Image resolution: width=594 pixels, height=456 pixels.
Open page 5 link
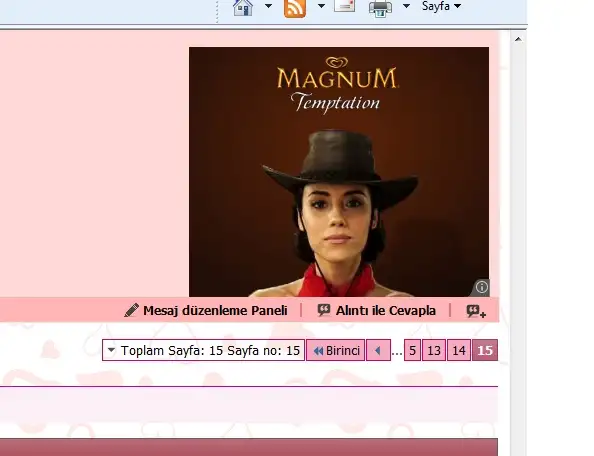point(413,350)
